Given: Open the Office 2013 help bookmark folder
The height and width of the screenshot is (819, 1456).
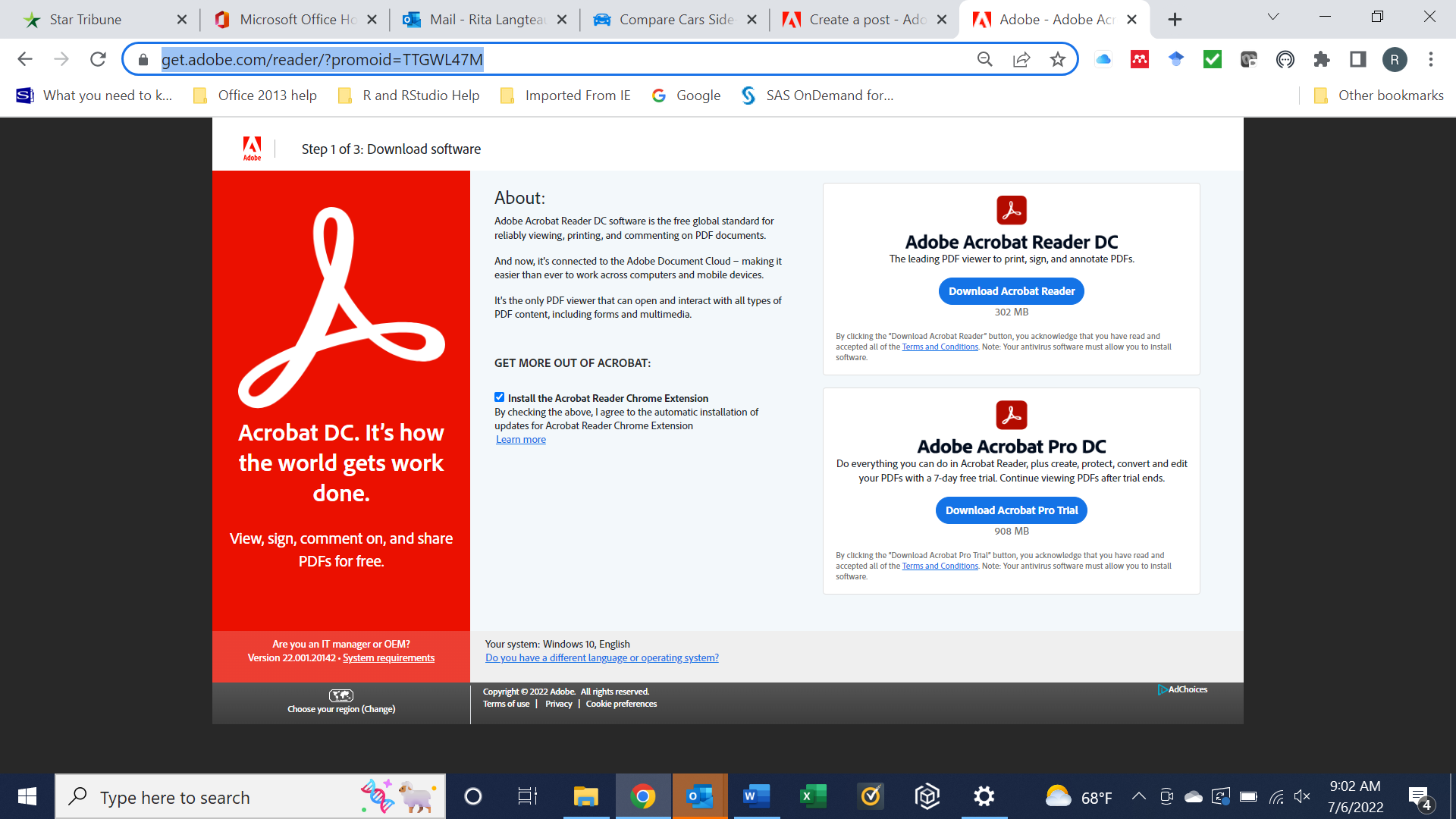Looking at the screenshot, I should 256,96.
